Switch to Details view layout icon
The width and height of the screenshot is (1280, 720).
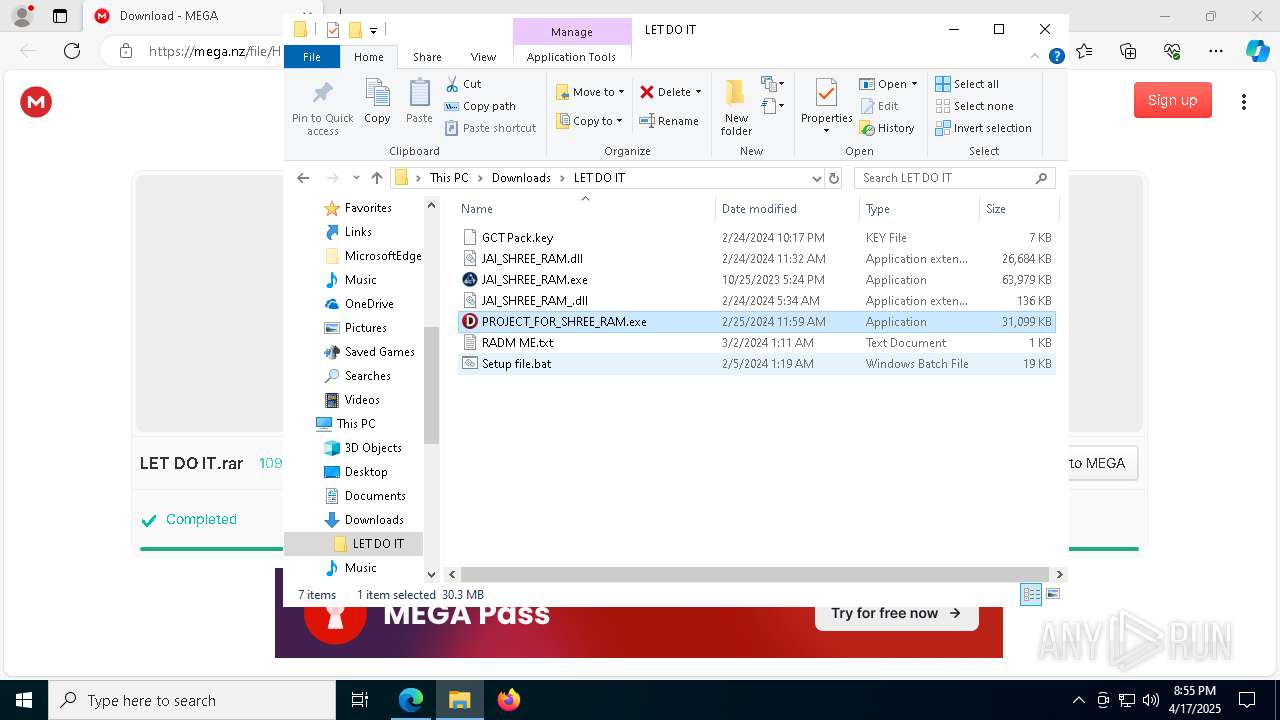[1031, 594]
